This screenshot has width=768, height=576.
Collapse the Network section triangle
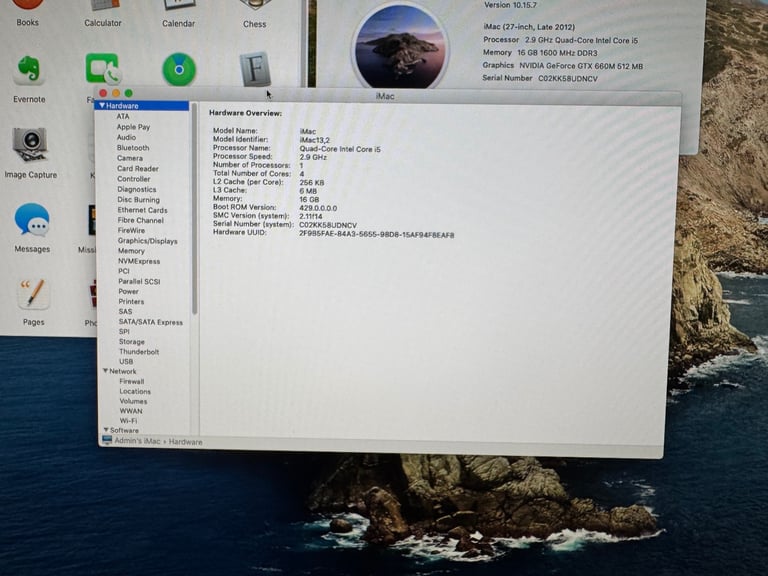(x=105, y=371)
